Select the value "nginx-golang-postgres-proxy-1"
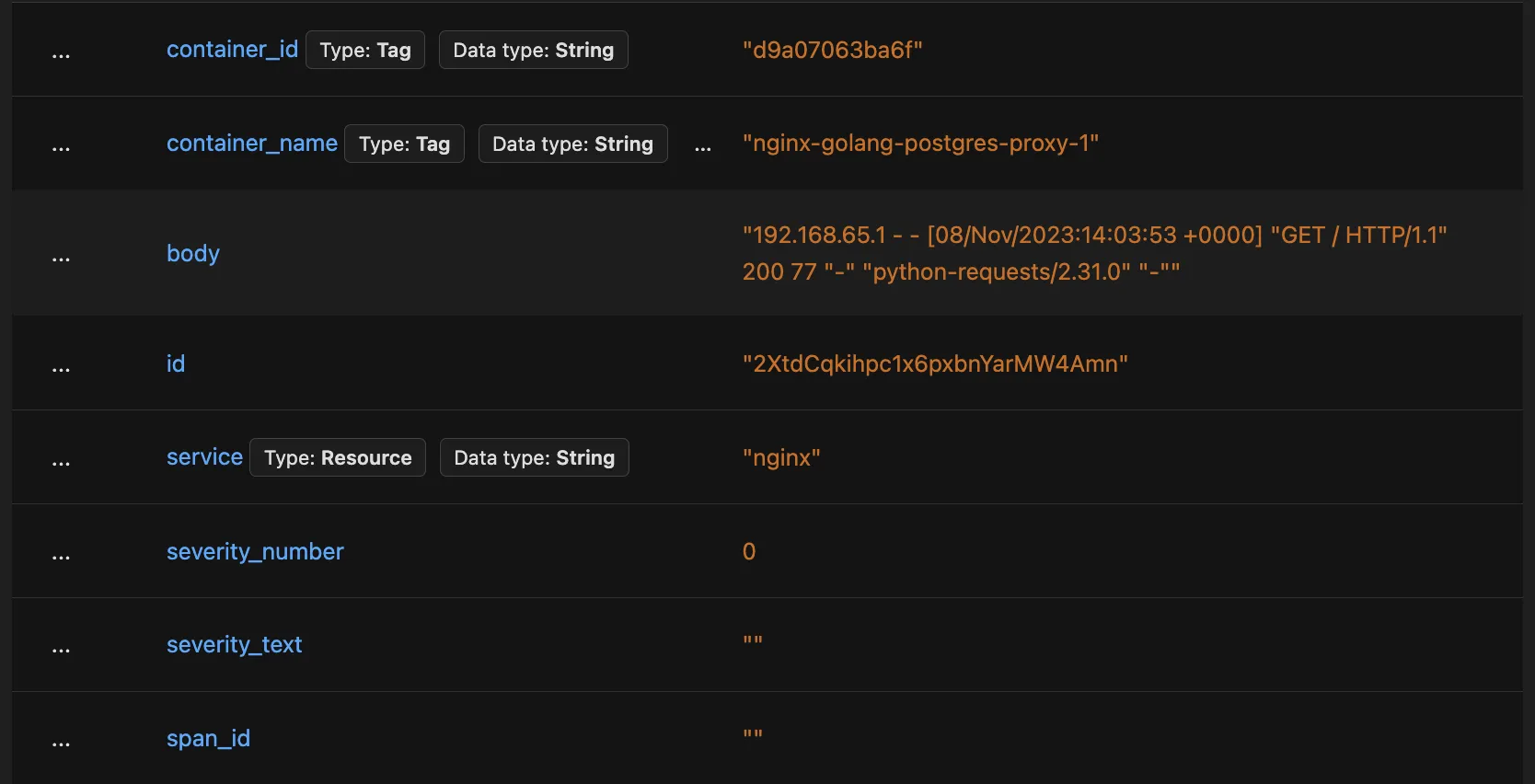Image resolution: width=1535 pixels, height=784 pixels. coord(921,144)
